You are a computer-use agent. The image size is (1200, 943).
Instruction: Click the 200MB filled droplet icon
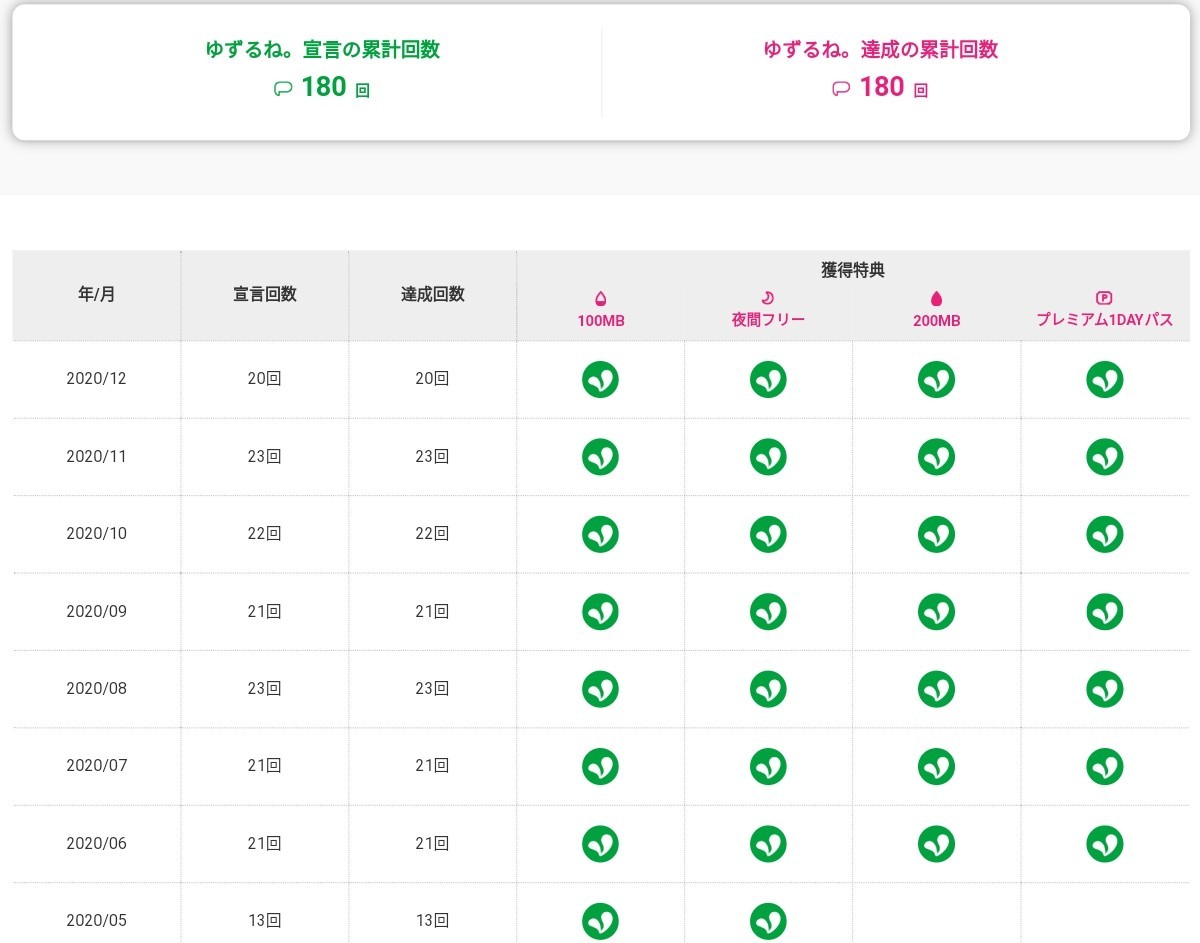(x=936, y=298)
